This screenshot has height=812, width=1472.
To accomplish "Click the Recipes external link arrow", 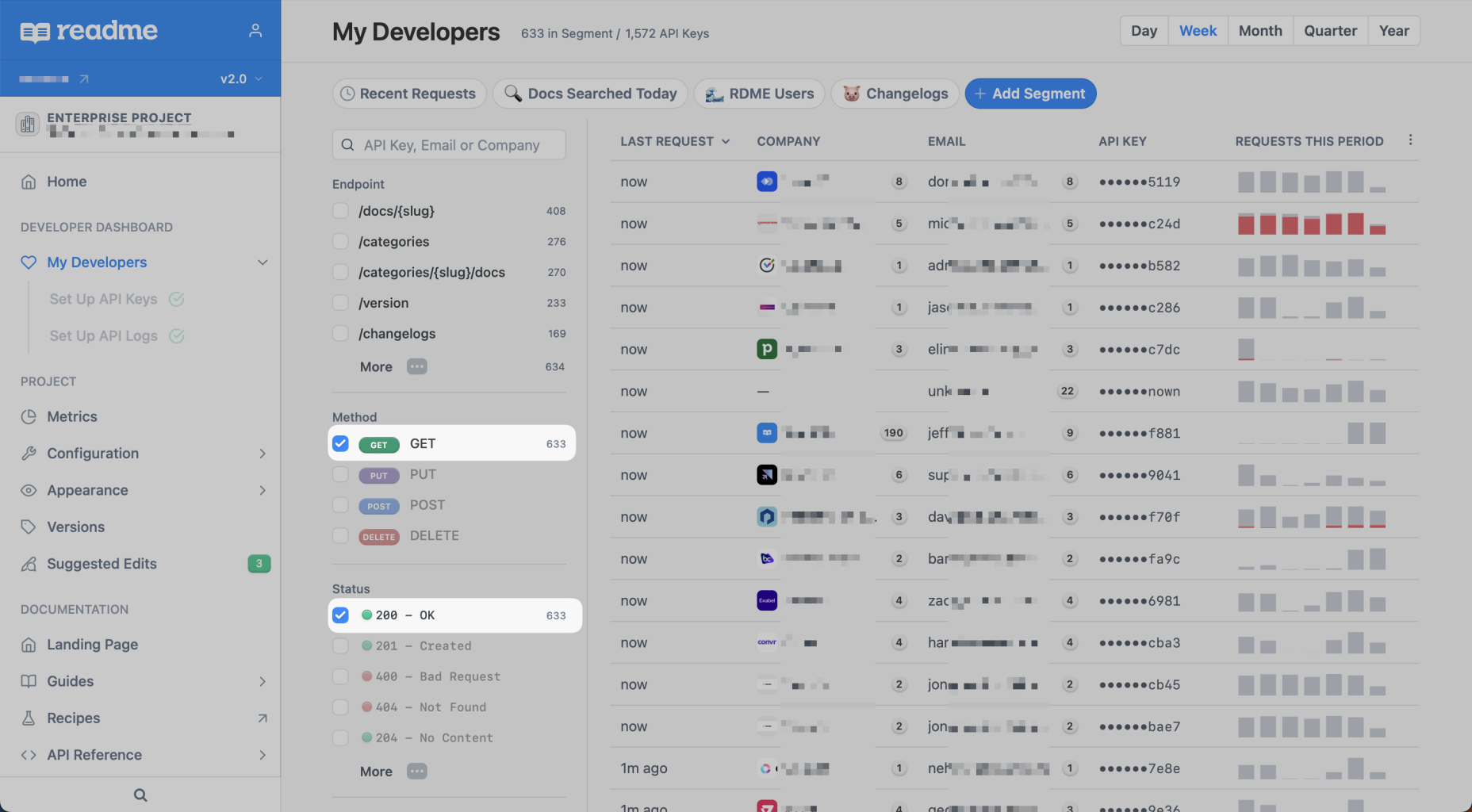I will point(263,718).
